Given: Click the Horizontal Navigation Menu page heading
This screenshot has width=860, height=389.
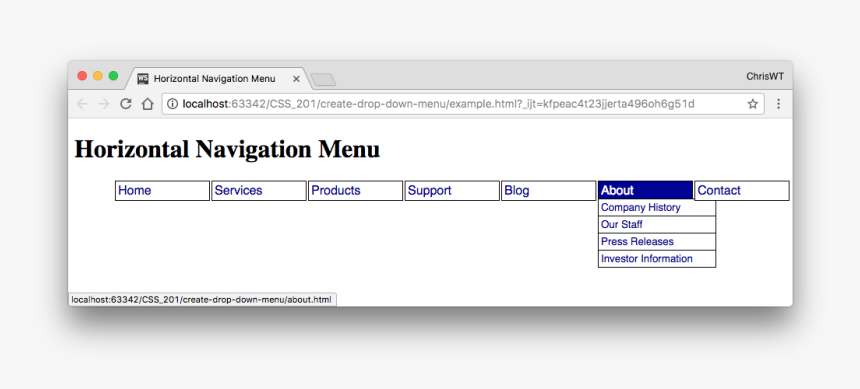Looking at the screenshot, I should (x=227, y=149).
